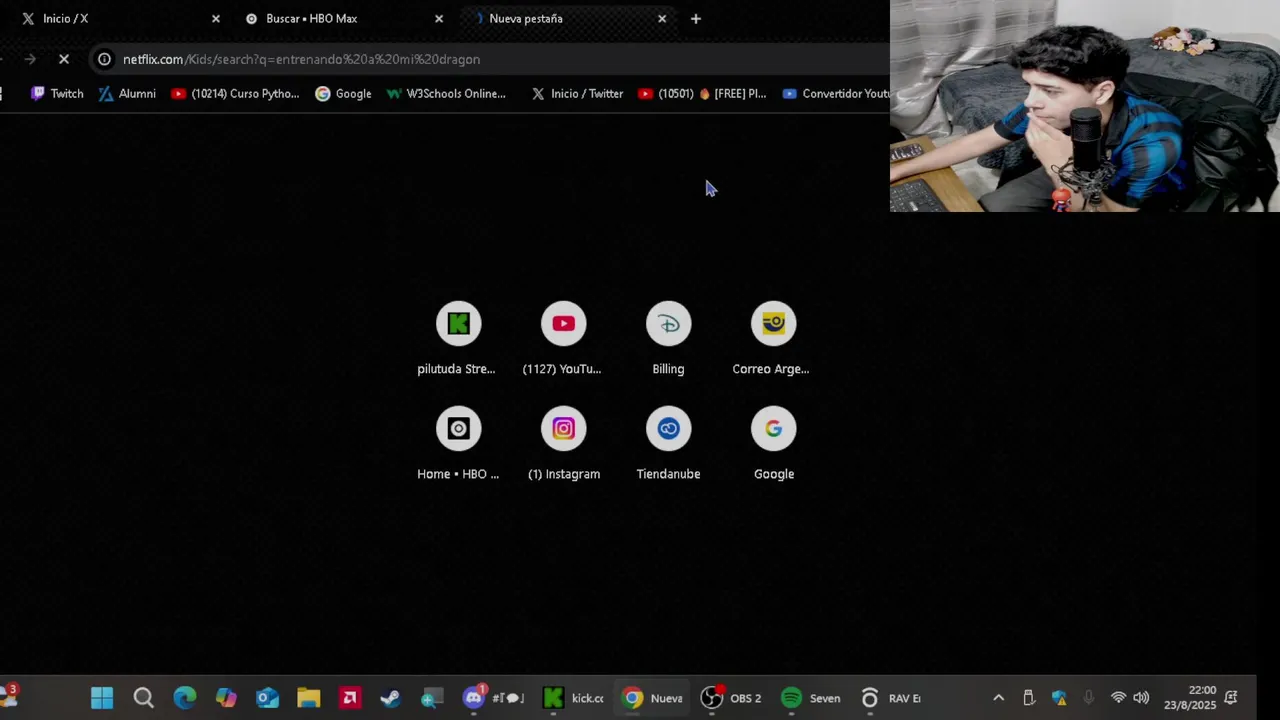Close the Nueva pestaña tab
The image size is (1280, 720).
coord(661,18)
